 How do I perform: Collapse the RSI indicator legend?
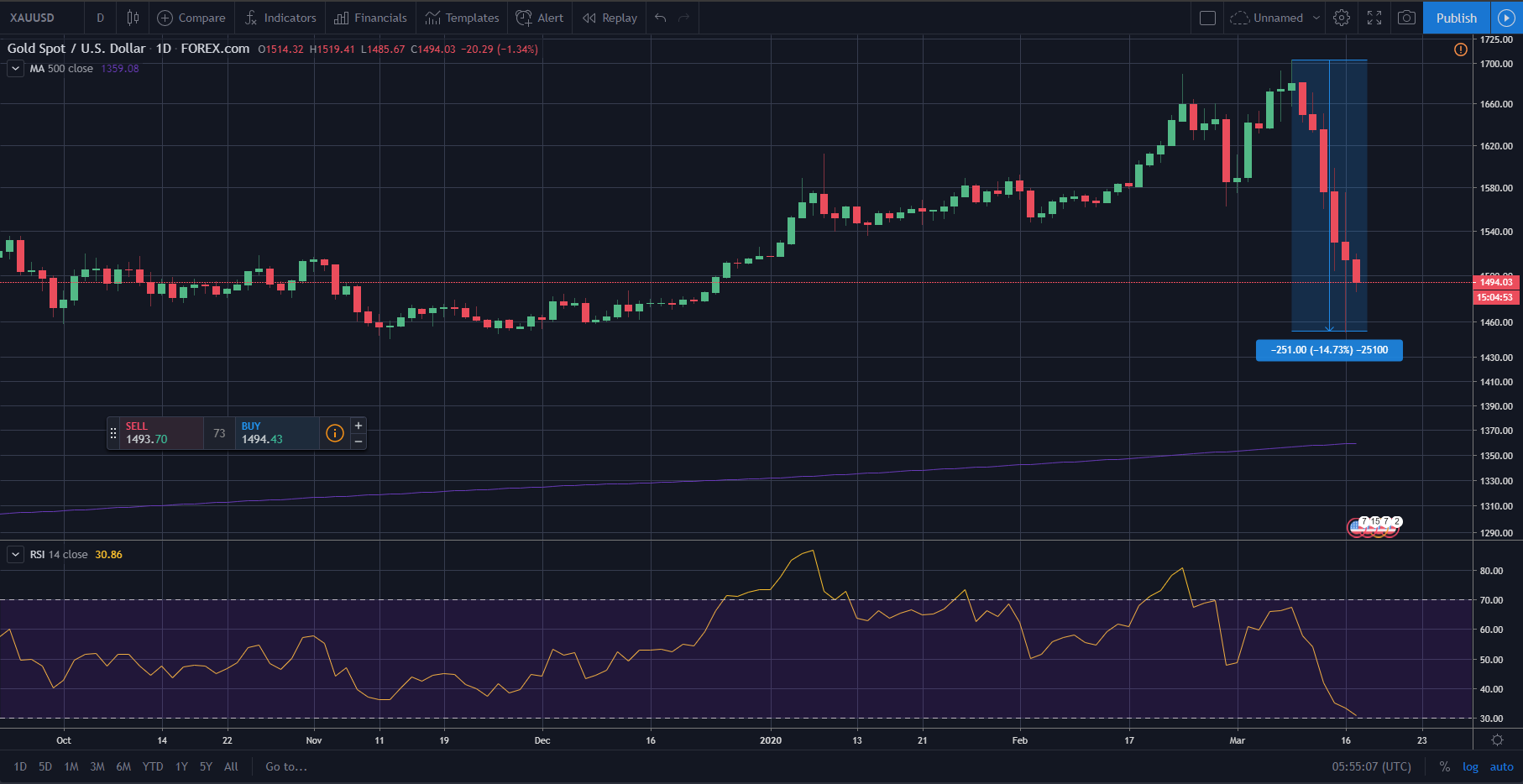coord(15,555)
